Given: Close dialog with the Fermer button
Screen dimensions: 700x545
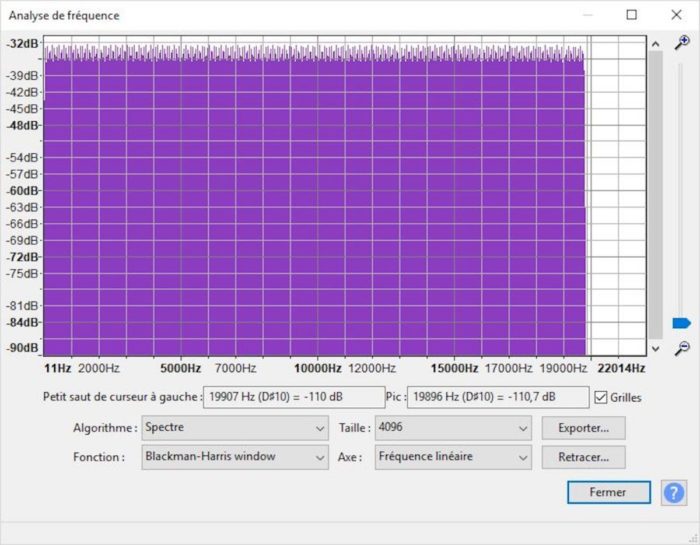Looking at the screenshot, I should (x=608, y=492).
